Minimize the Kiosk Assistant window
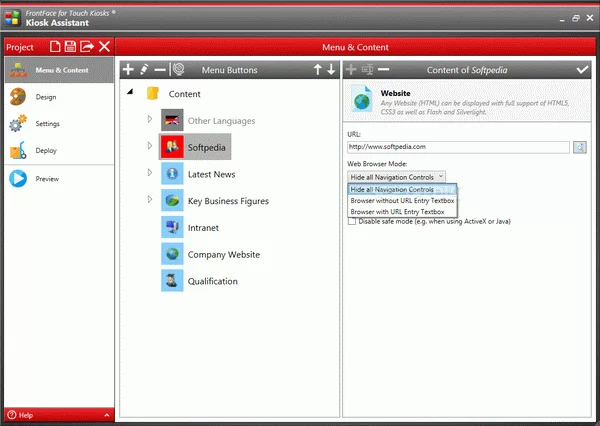 pos(562,18)
